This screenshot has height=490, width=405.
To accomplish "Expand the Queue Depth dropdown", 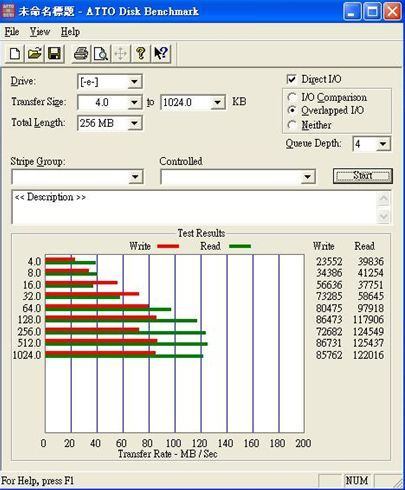I will pos(383,144).
